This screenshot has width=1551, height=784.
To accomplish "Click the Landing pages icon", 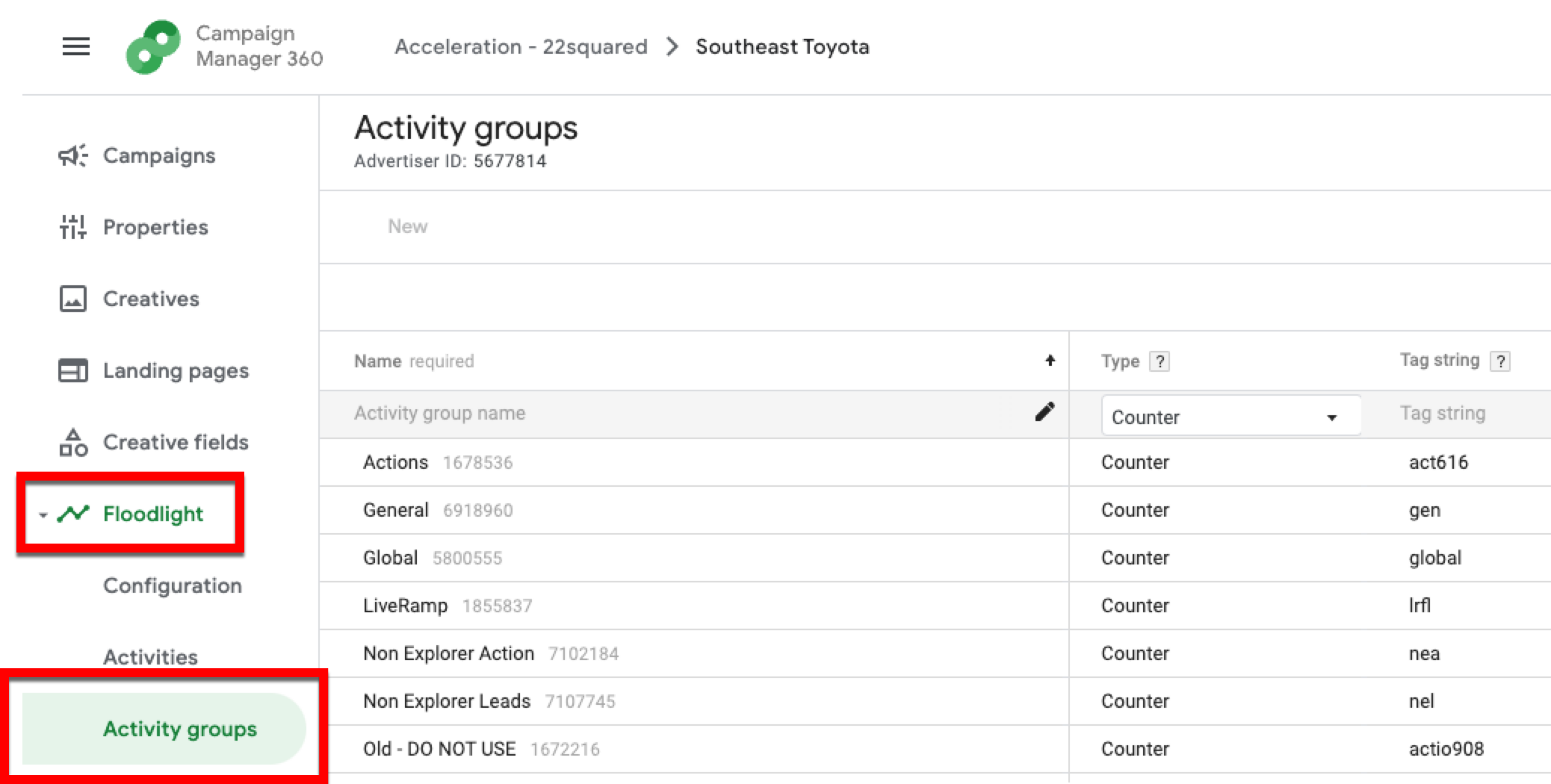I will 73,370.
